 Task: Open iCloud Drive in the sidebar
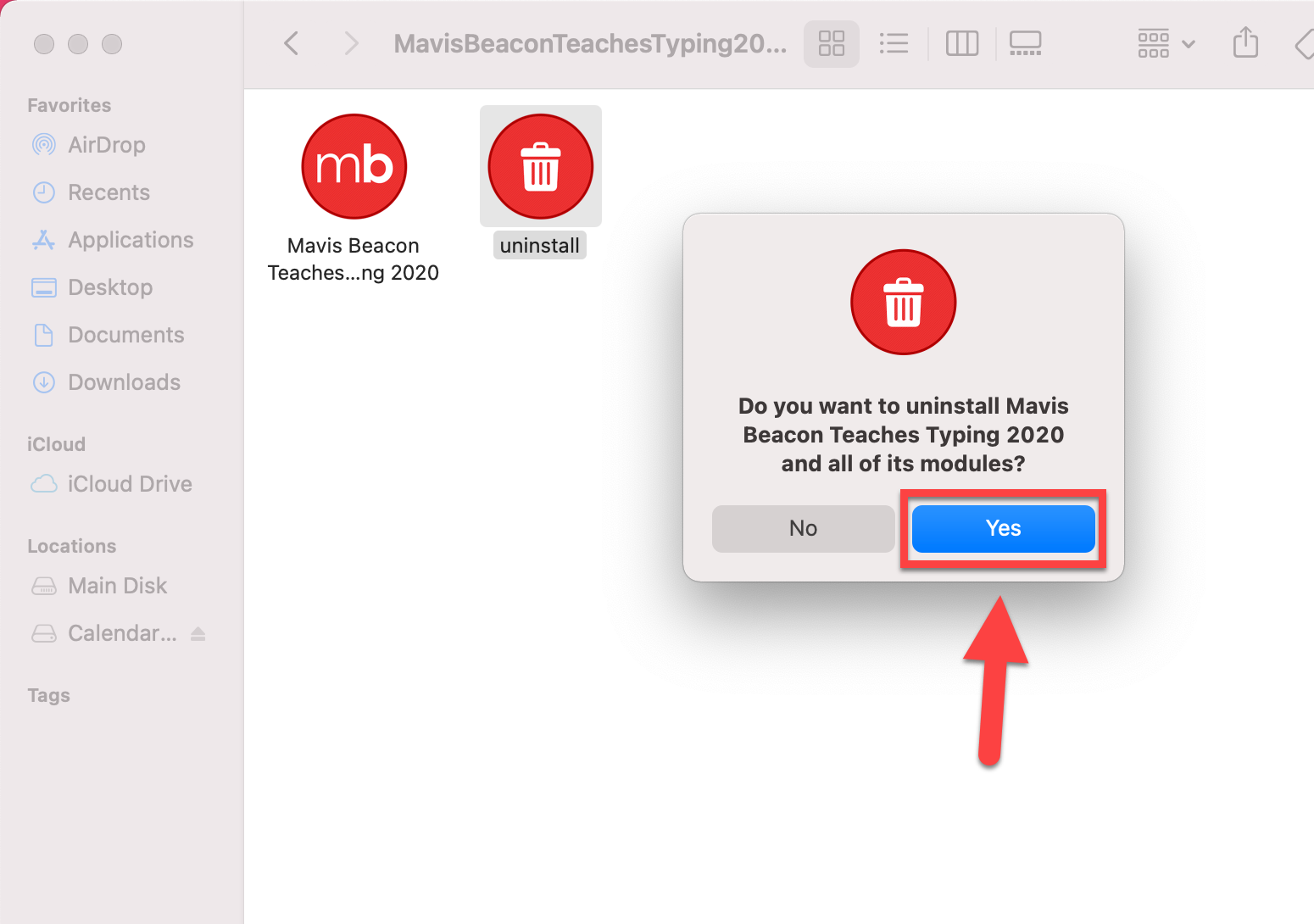pyautogui.click(x=112, y=484)
